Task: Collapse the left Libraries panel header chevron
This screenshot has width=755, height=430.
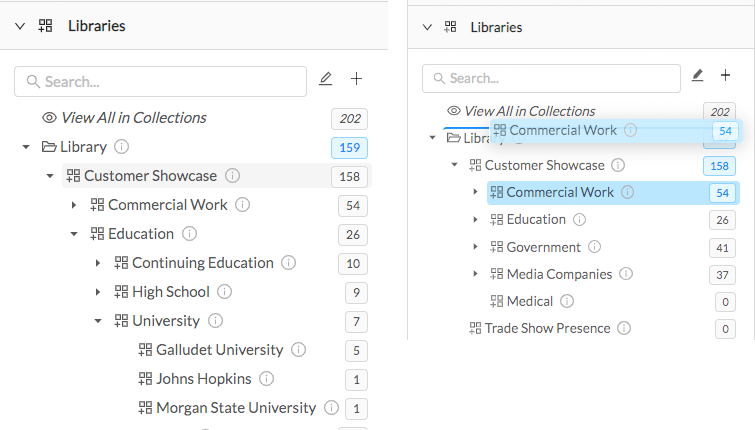Action: coord(19,26)
